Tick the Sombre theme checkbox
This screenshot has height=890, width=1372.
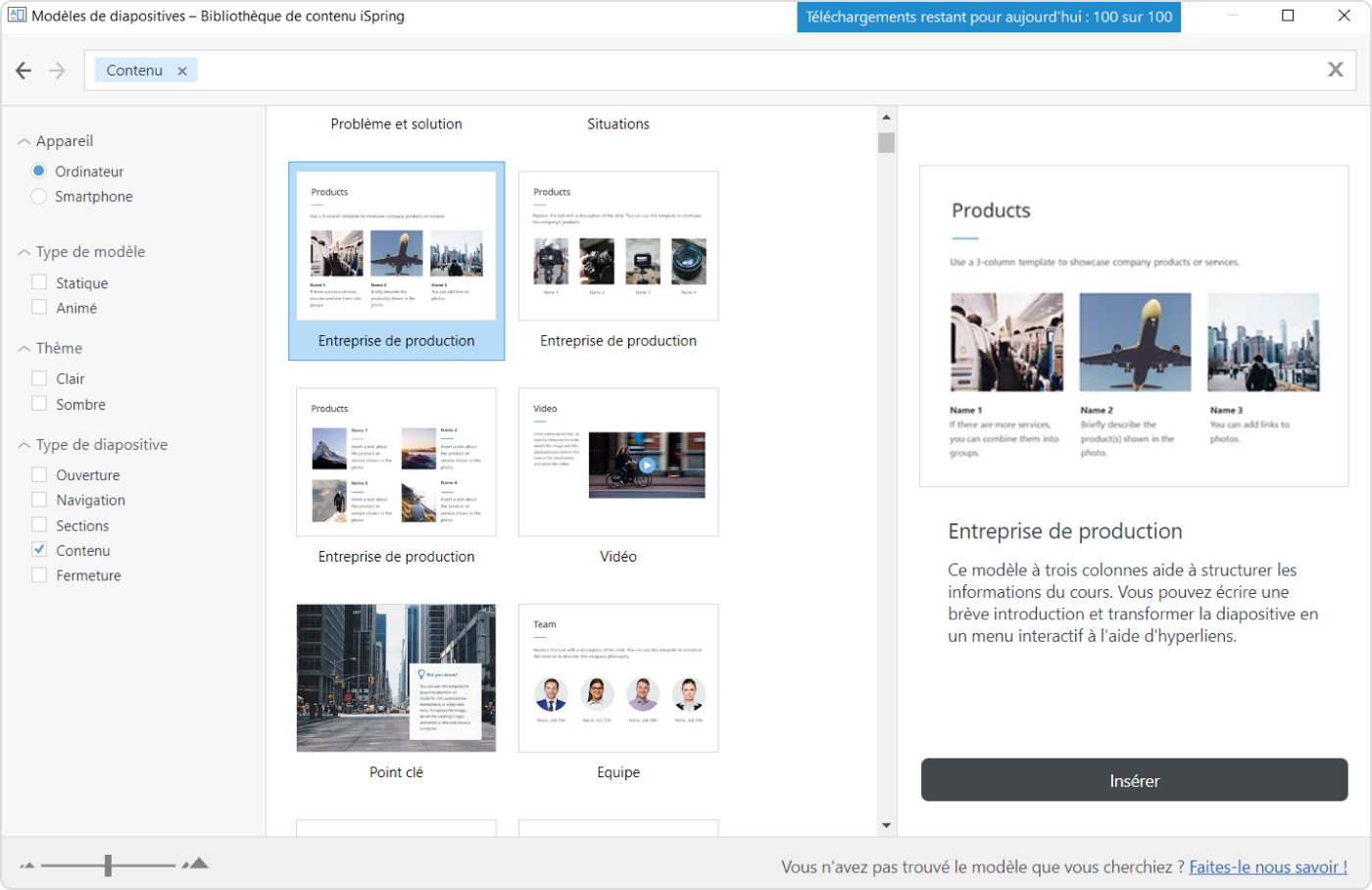pos(39,404)
